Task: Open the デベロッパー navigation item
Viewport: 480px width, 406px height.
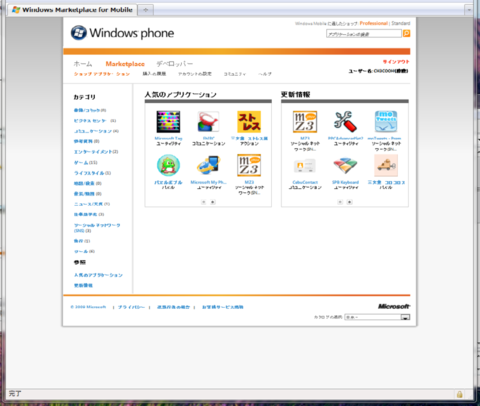Action: click(x=175, y=64)
